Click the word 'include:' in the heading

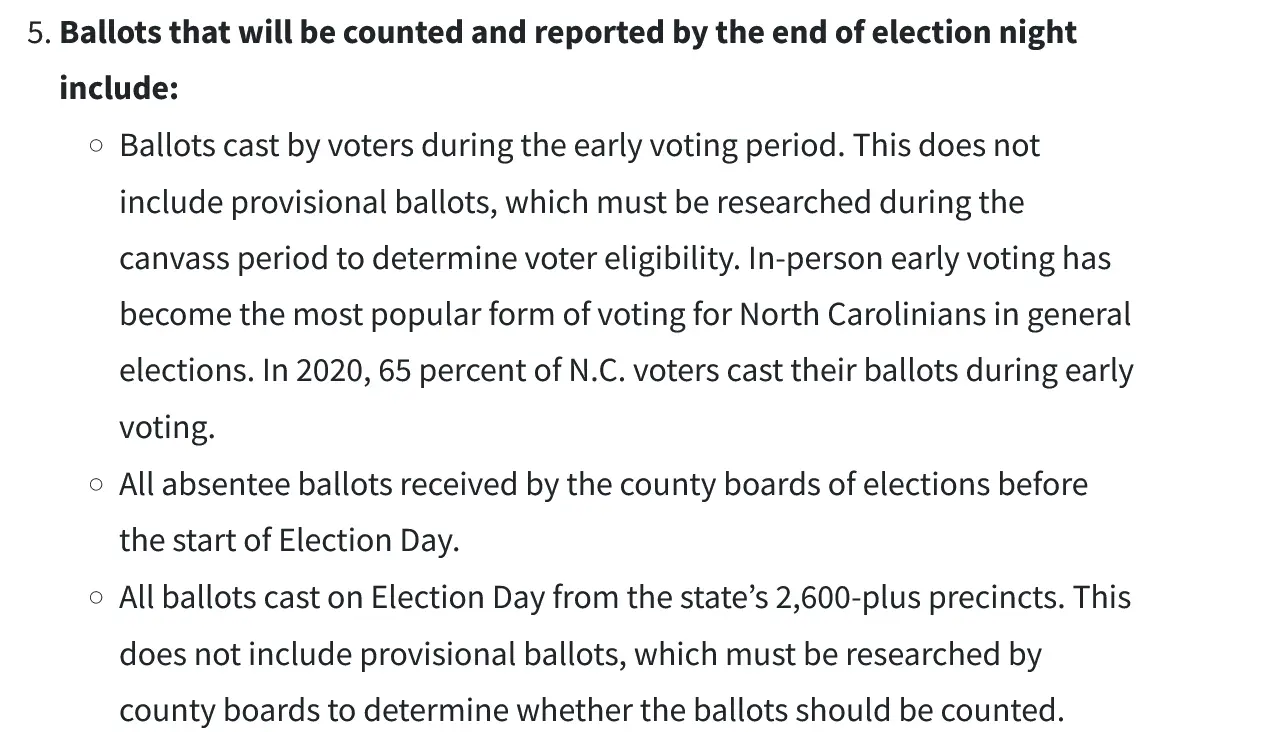118,89
